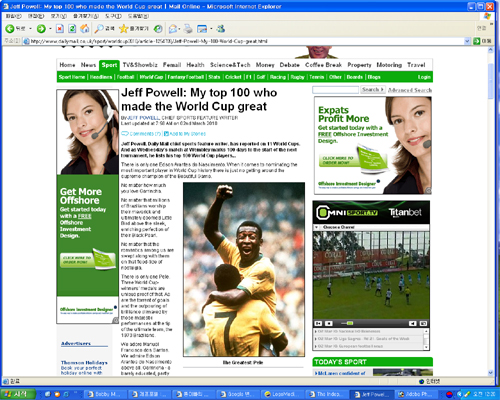Image resolution: width=500 pixels, height=400 pixels.
Task: Click the Pele celebration photo
Action: click(x=244, y=269)
